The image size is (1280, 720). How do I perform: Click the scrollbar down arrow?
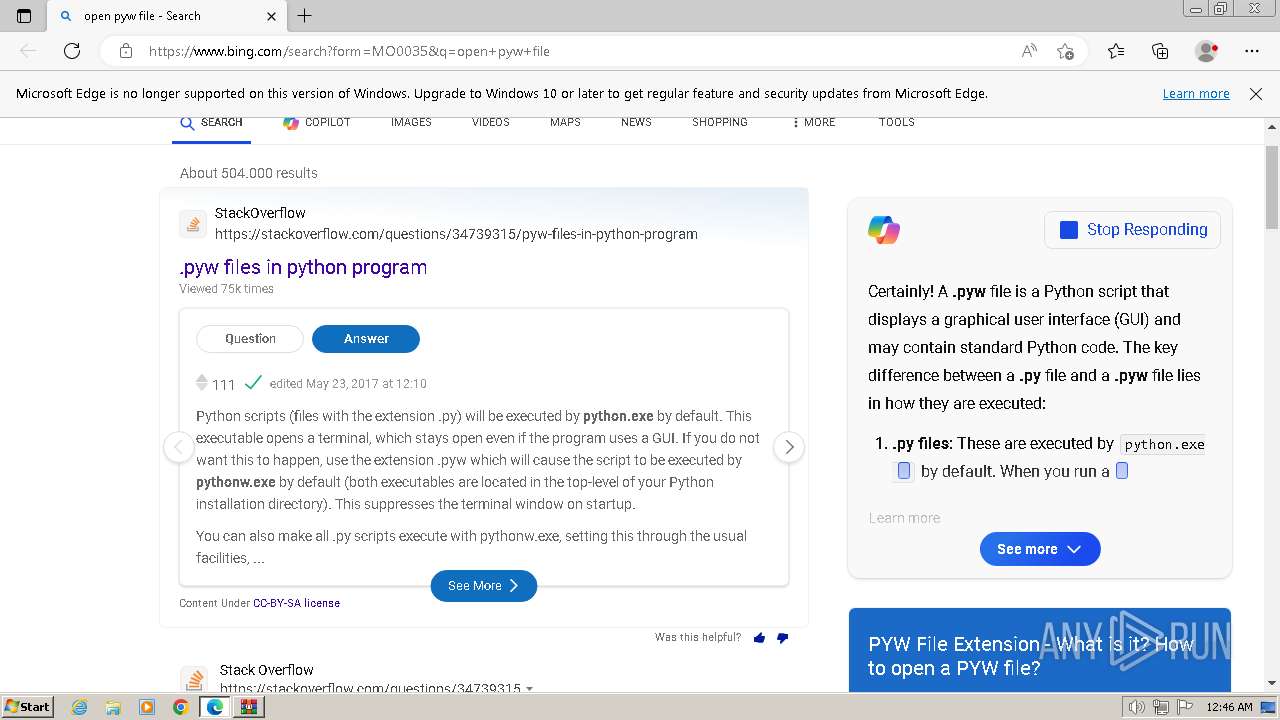click(x=1271, y=683)
